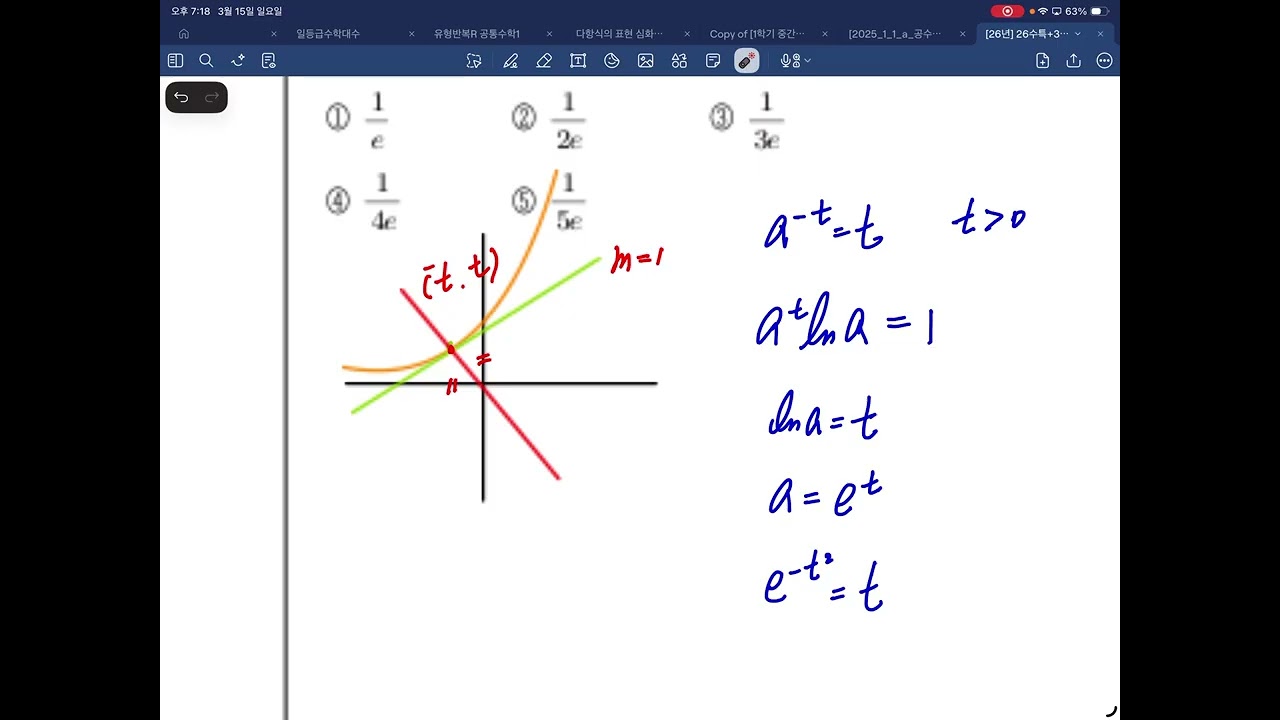
Task: Tap the battery 63% status indicator
Action: point(1087,11)
